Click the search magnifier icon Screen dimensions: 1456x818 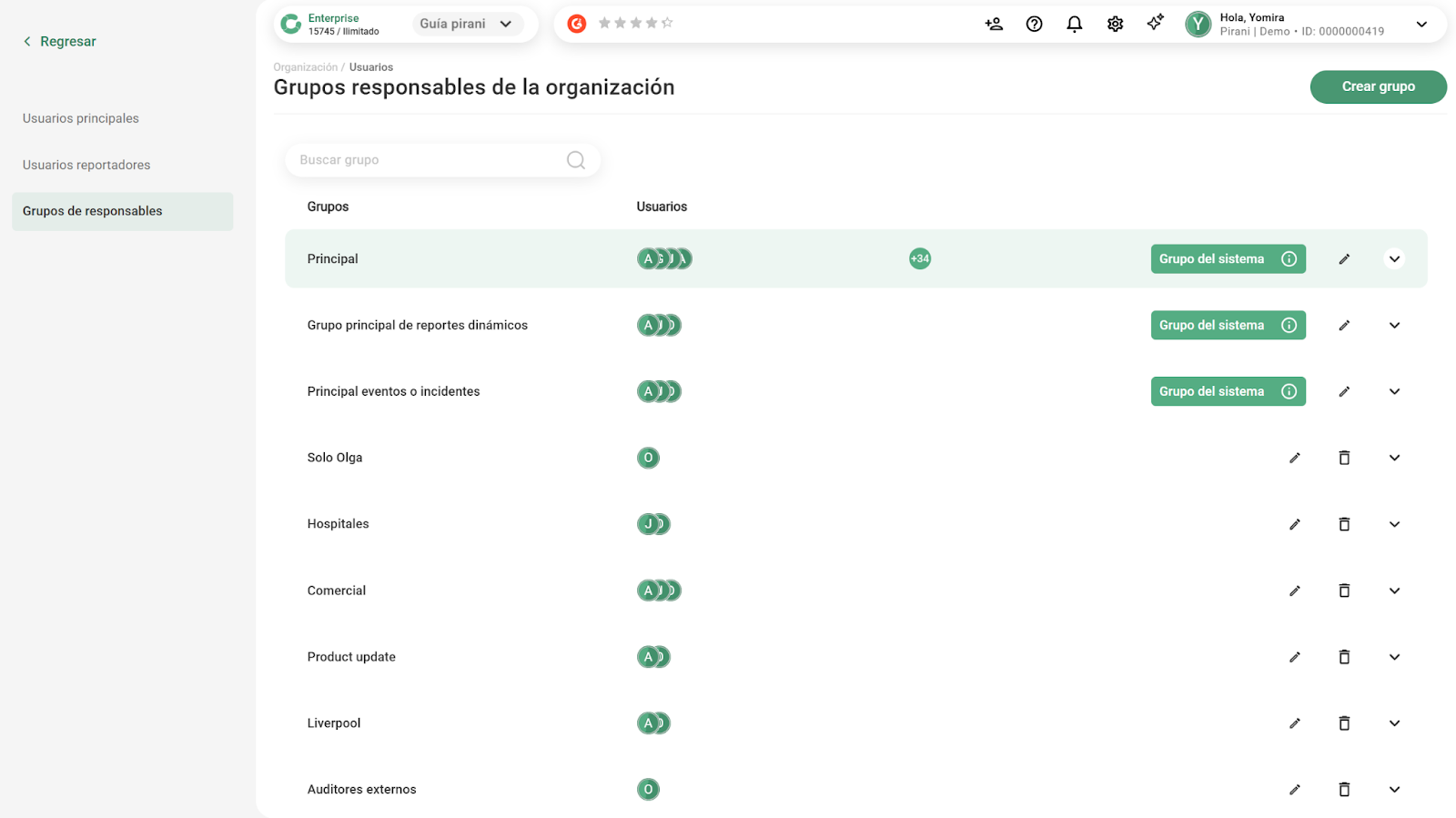tap(575, 160)
